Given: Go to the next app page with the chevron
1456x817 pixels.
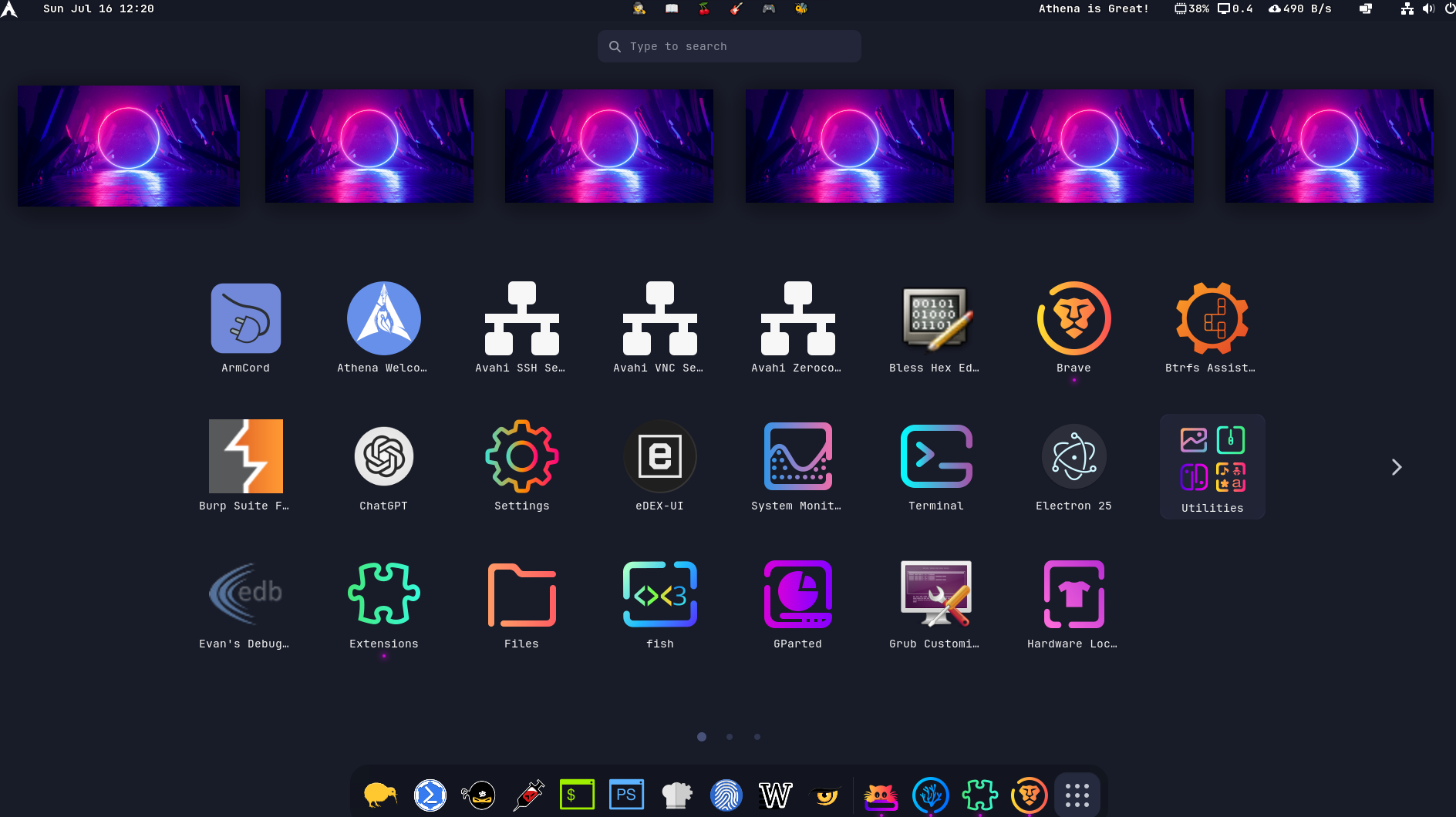Looking at the screenshot, I should point(1396,466).
